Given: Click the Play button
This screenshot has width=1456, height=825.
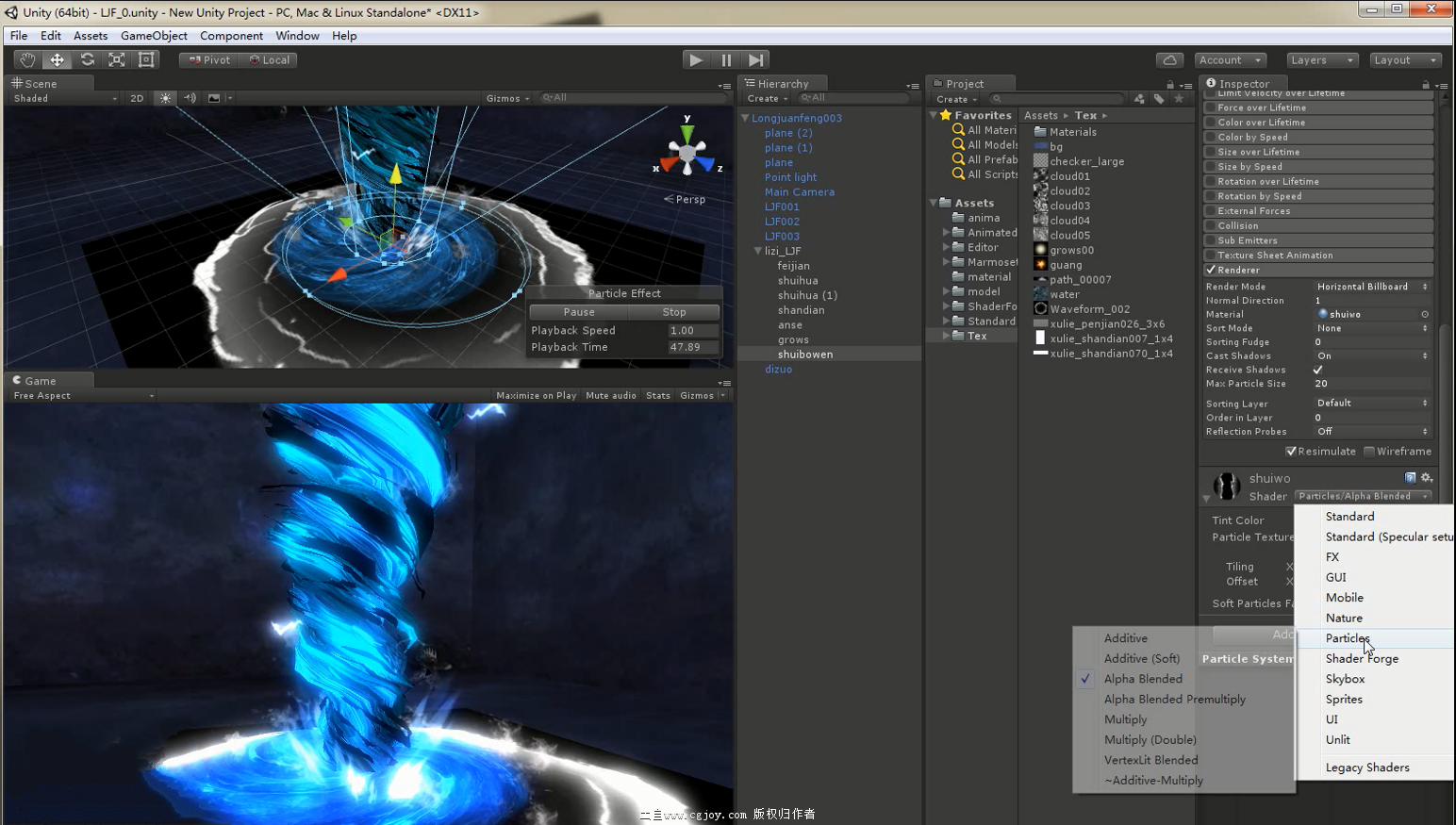Looking at the screenshot, I should point(696,59).
